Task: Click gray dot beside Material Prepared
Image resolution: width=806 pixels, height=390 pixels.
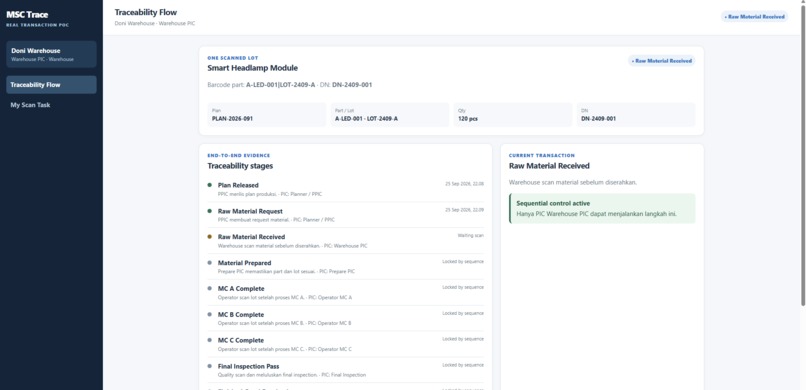Action: click(210, 263)
